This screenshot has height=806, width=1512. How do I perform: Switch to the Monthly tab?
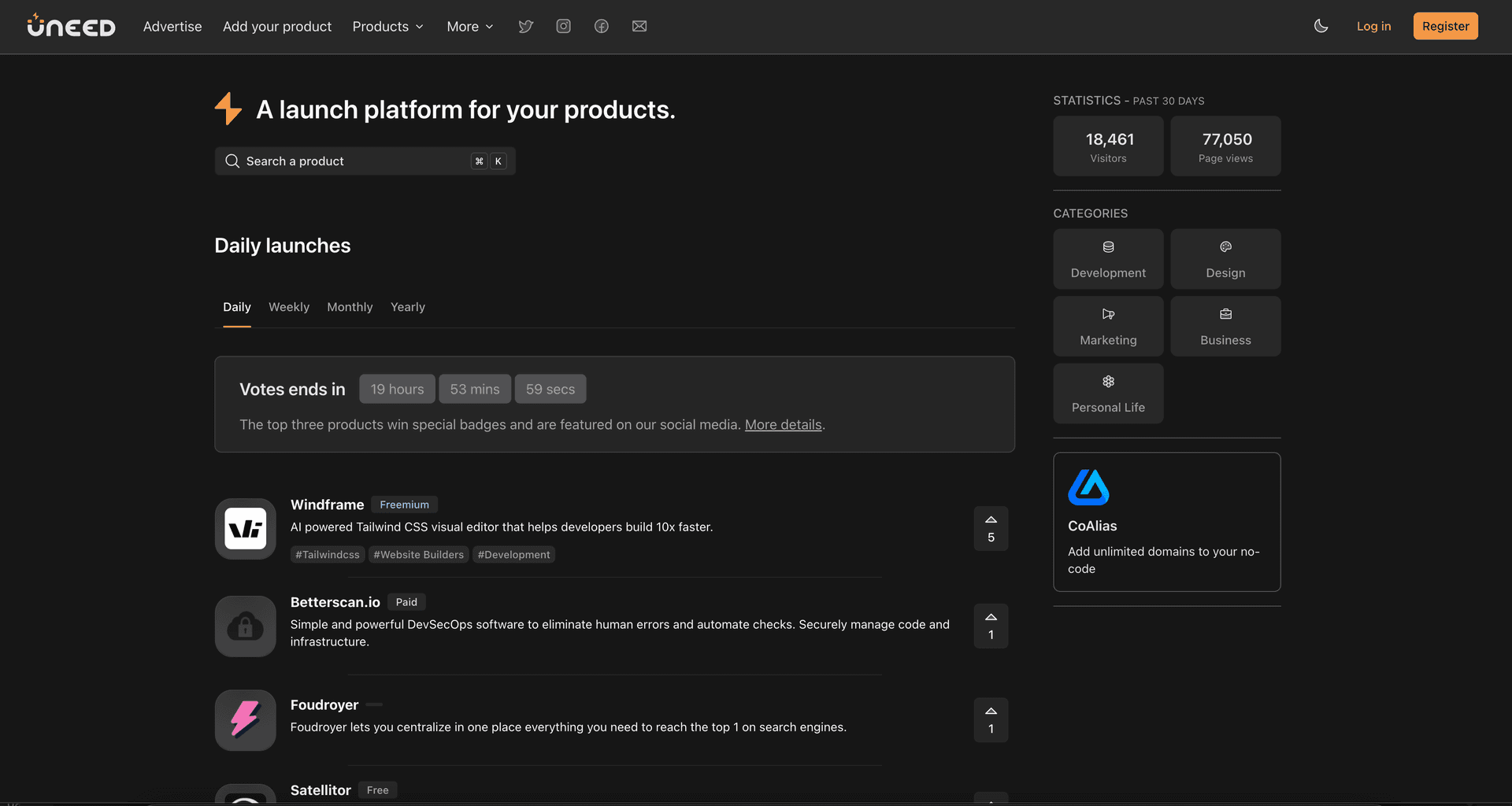350,307
